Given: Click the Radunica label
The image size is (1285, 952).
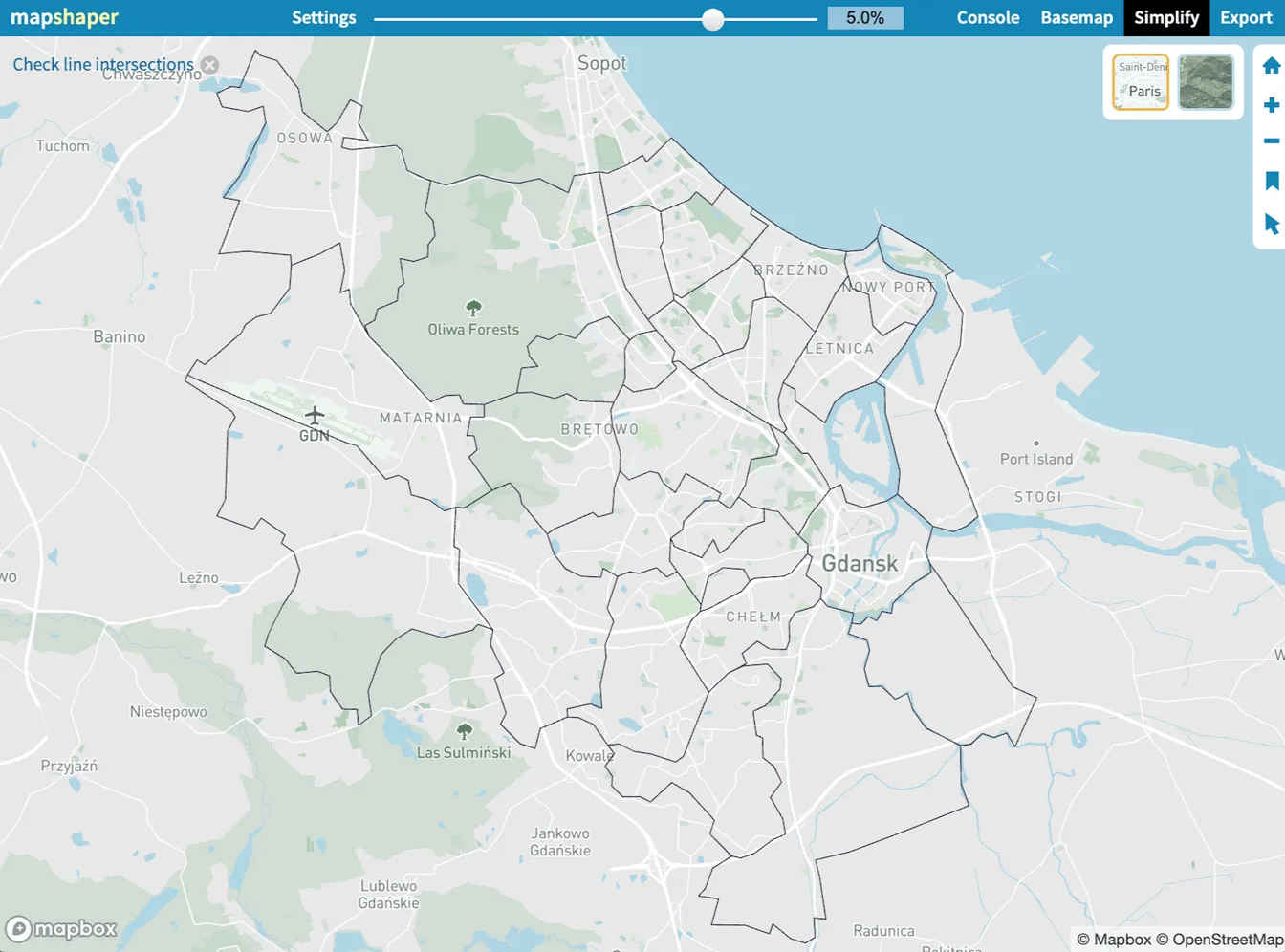Looking at the screenshot, I should [x=883, y=931].
